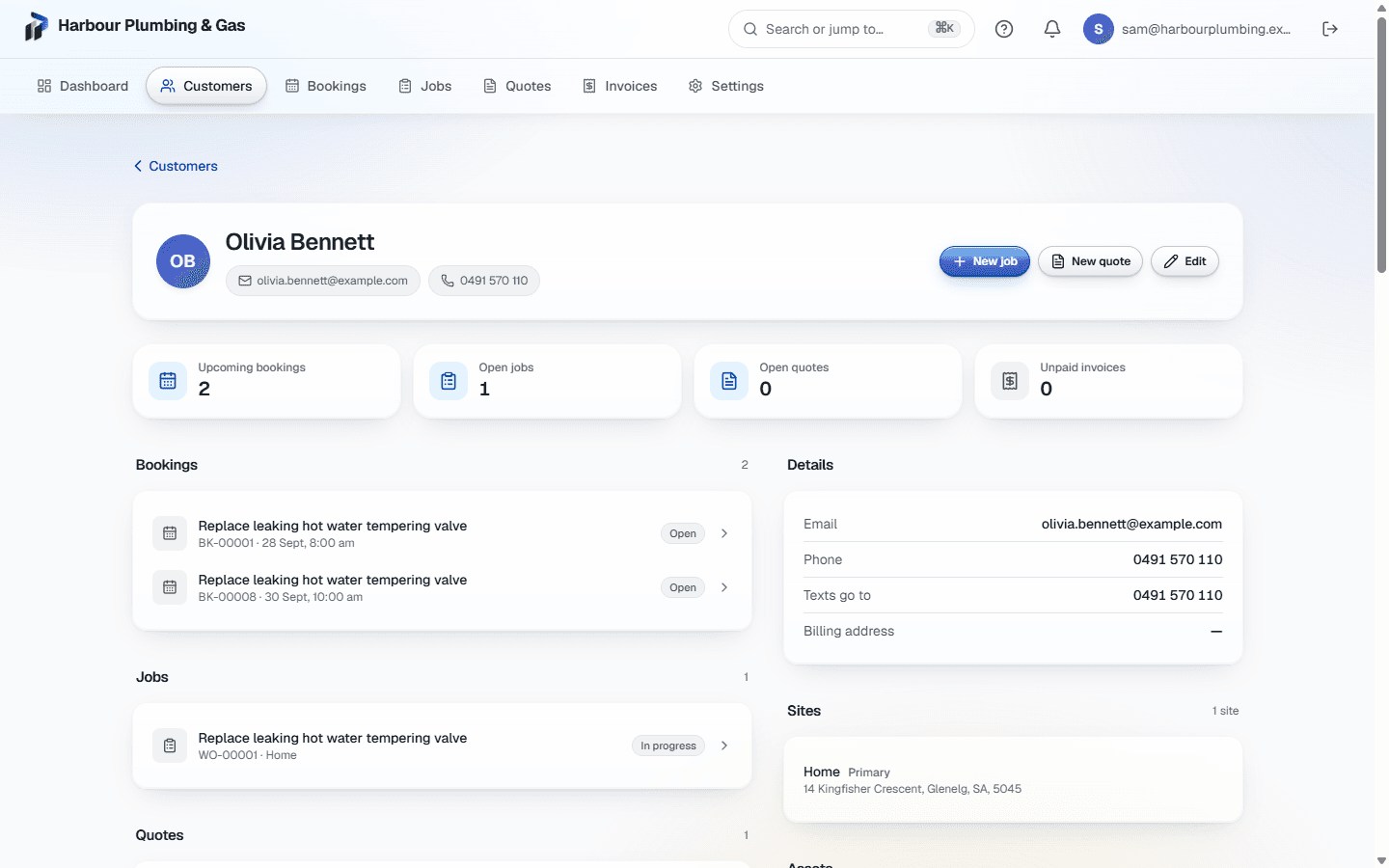The image size is (1389, 868).
Task: Open job WO-00001 via its chevron
Action: click(x=724, y=746)
